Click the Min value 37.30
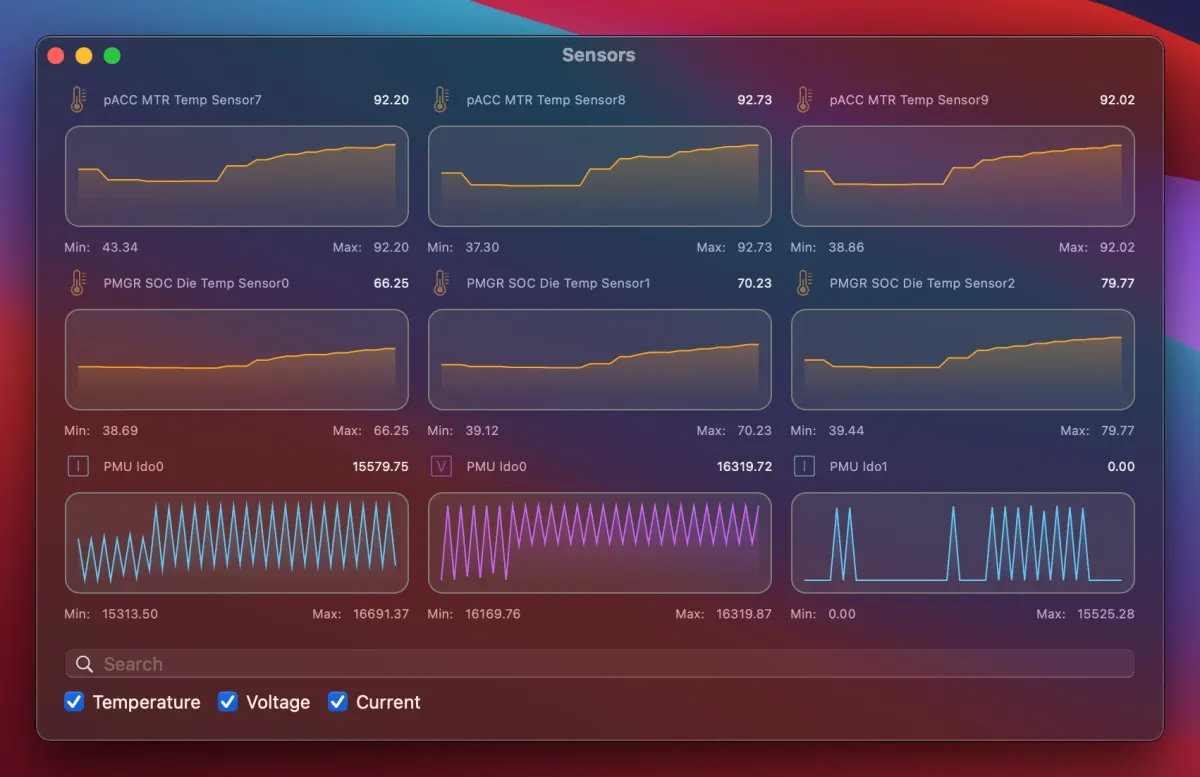The width and height of the screenshot is (1200, 777). tap(482, 247)
